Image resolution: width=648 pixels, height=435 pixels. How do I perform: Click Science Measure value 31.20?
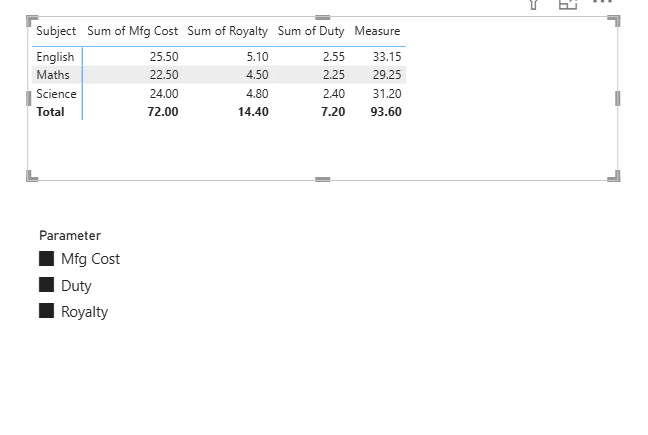[x=387, y=94]
